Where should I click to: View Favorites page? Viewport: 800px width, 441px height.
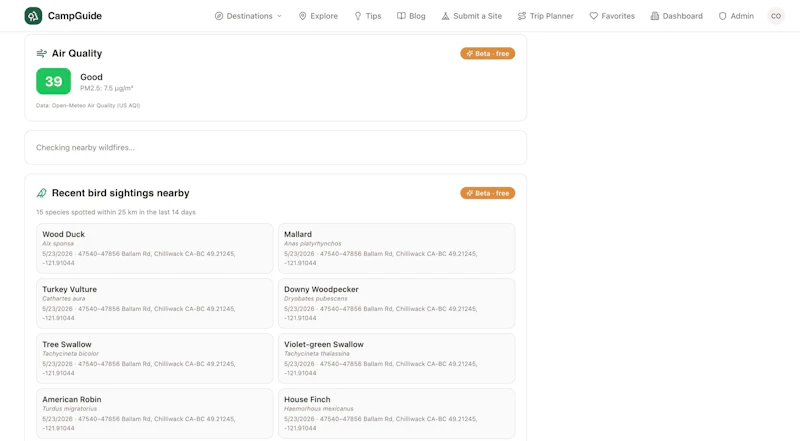click(612, 16)
